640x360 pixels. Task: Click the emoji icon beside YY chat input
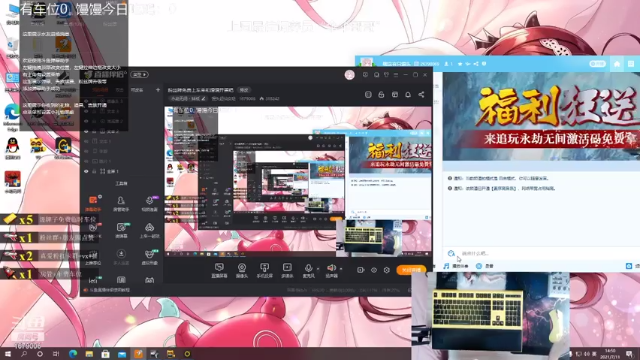tap(451, 253)
